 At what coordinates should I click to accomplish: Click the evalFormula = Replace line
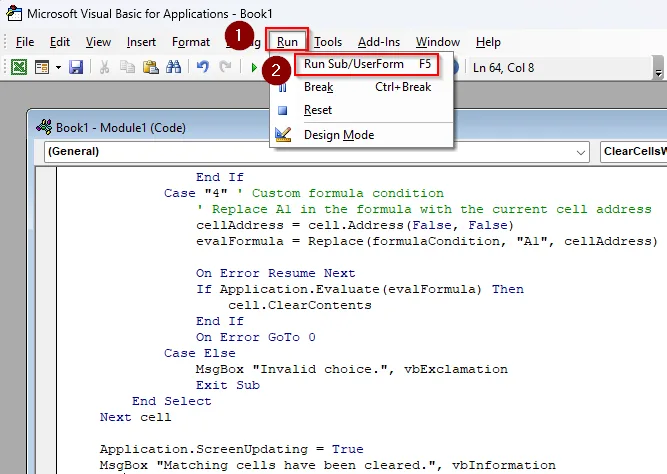pyautogui.click(x=427, y=241)
